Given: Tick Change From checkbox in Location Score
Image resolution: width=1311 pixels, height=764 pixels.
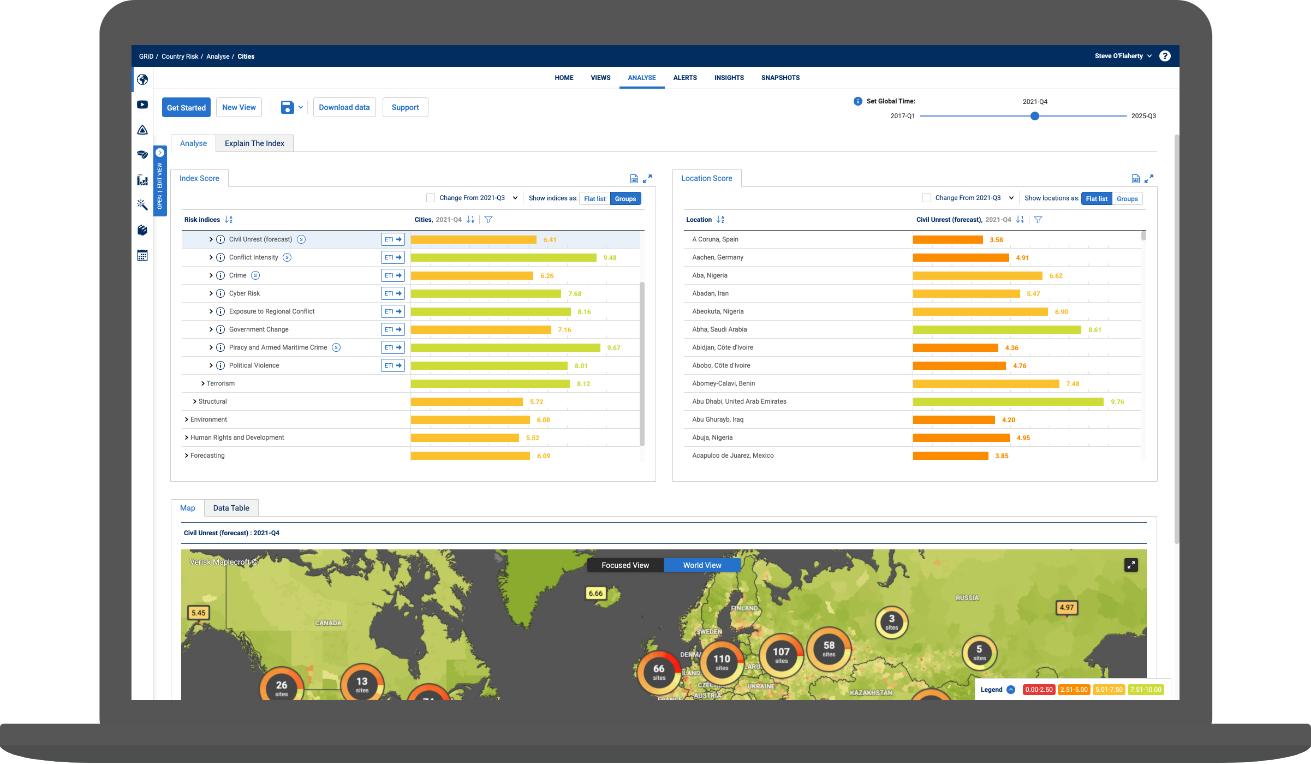Looking at the screenshot, I should pos(926,198).
